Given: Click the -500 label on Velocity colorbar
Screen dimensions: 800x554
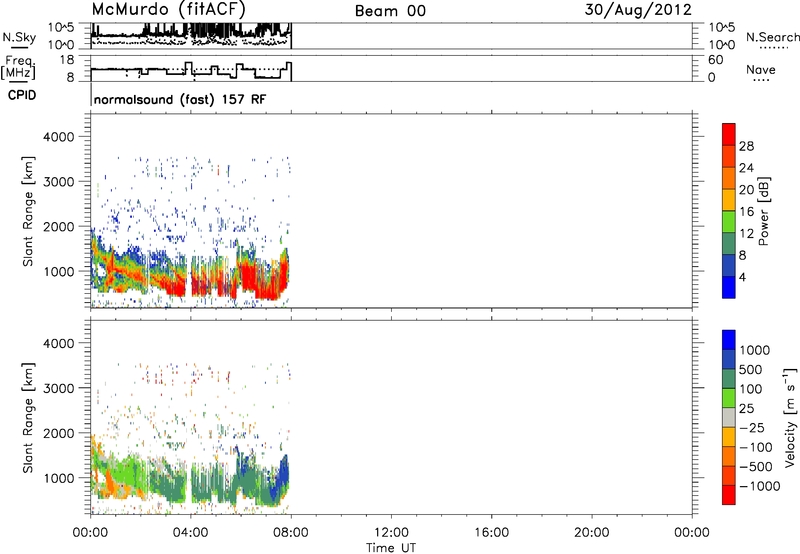Looking at the screenshot, I should 756,467.
